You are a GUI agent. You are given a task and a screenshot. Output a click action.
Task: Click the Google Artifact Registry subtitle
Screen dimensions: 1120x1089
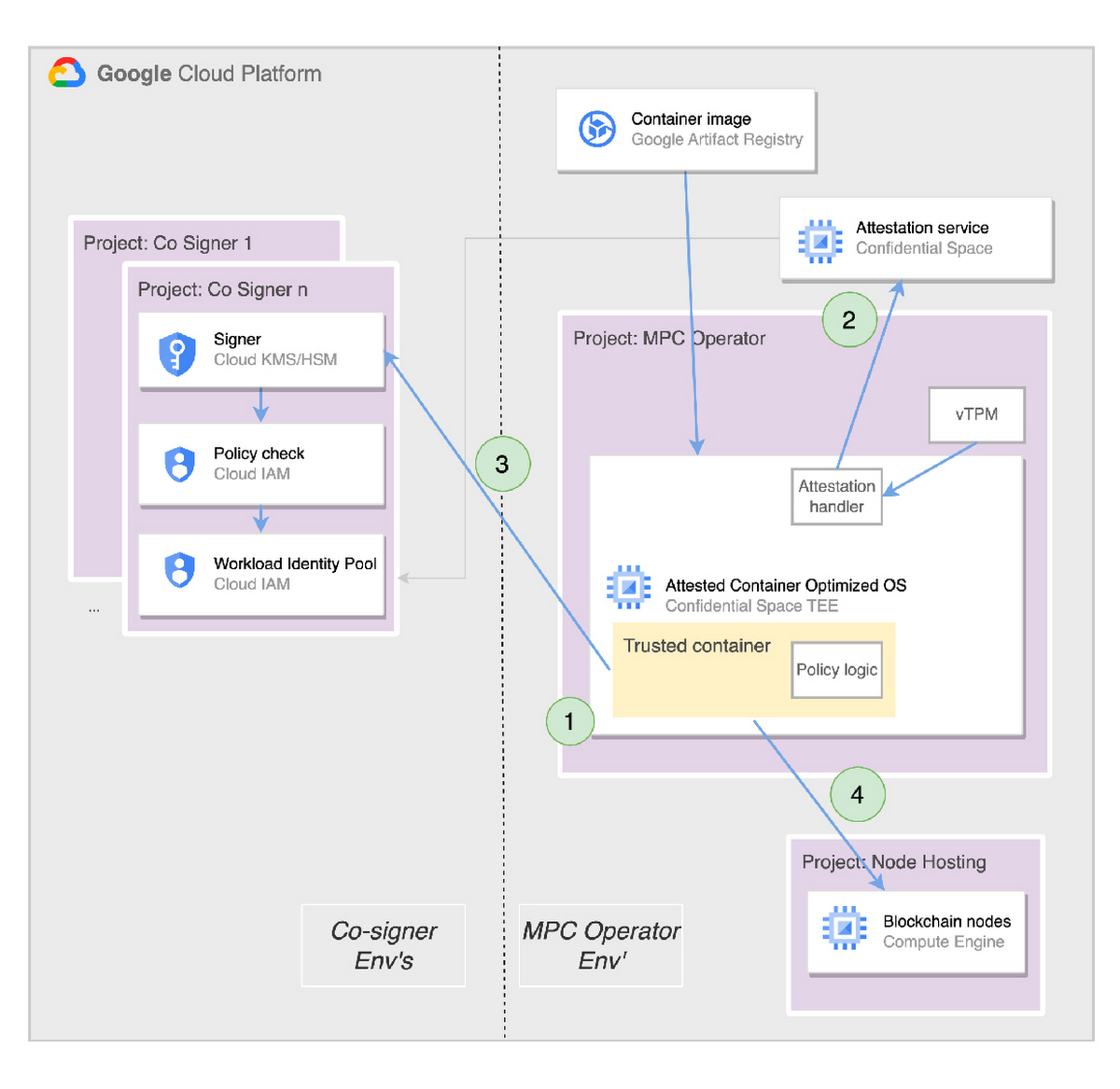[717, 139]
